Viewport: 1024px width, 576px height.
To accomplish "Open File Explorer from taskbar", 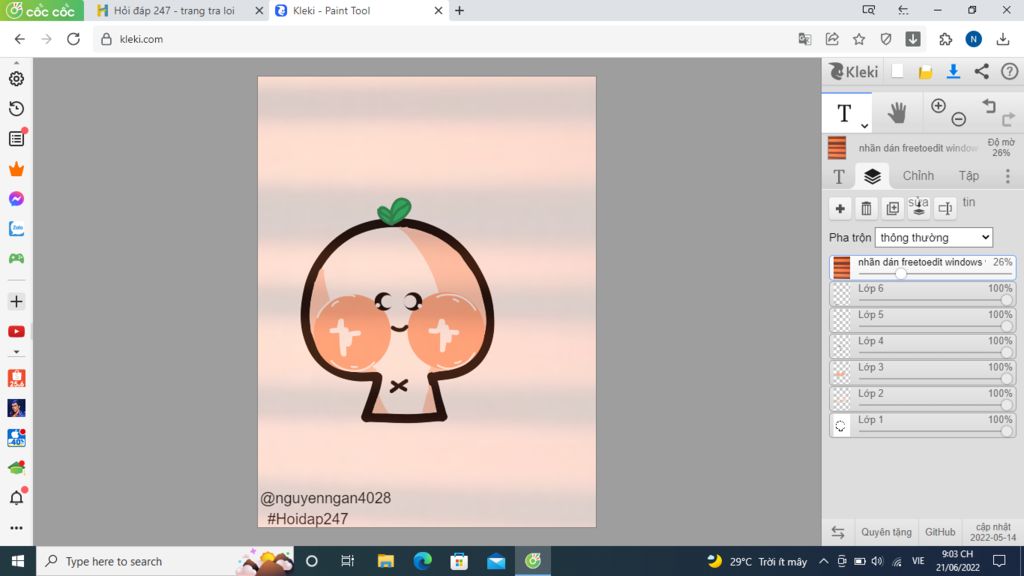I will tap(386, 561).
